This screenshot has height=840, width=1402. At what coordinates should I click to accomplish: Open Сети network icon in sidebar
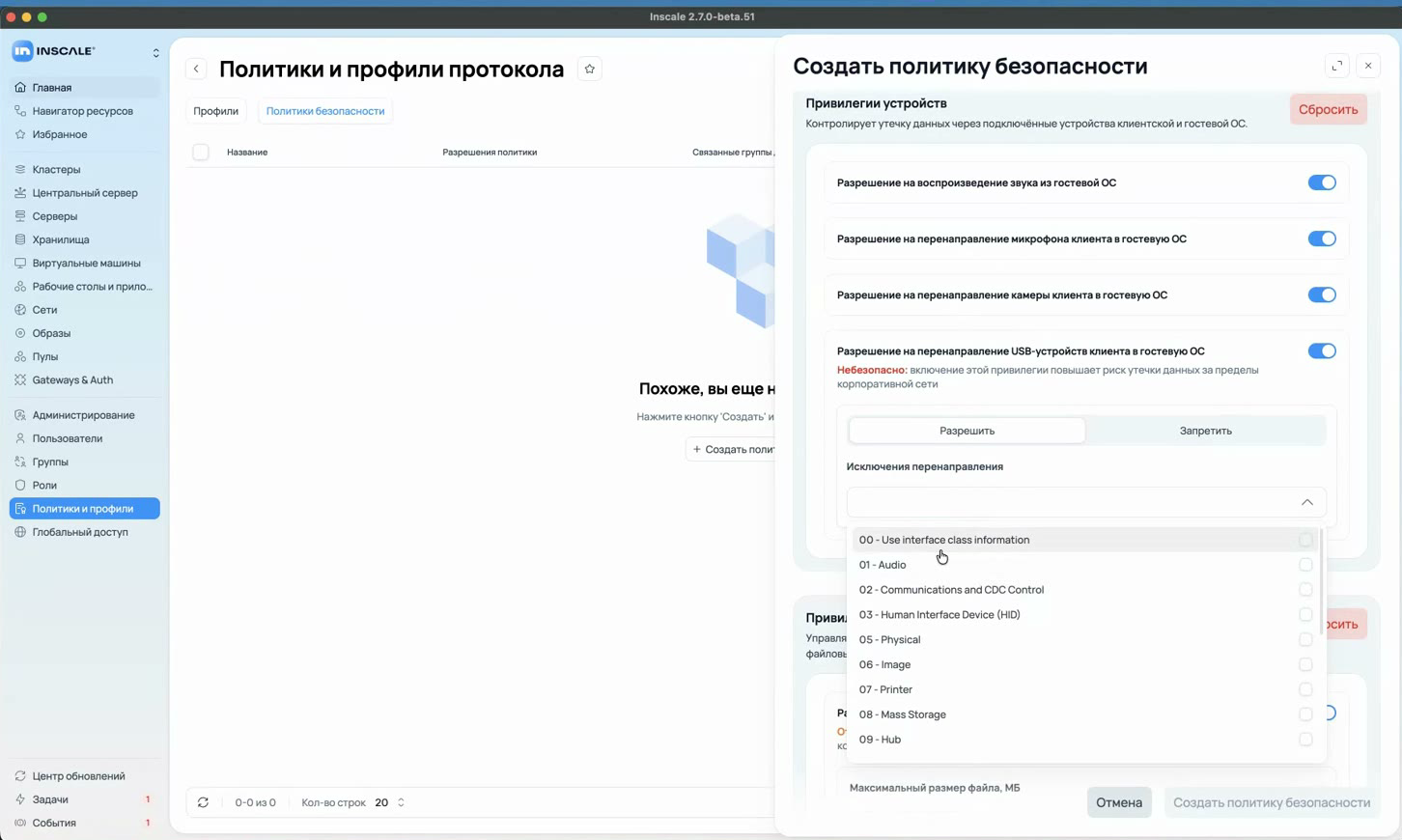(x=20, y=310)
